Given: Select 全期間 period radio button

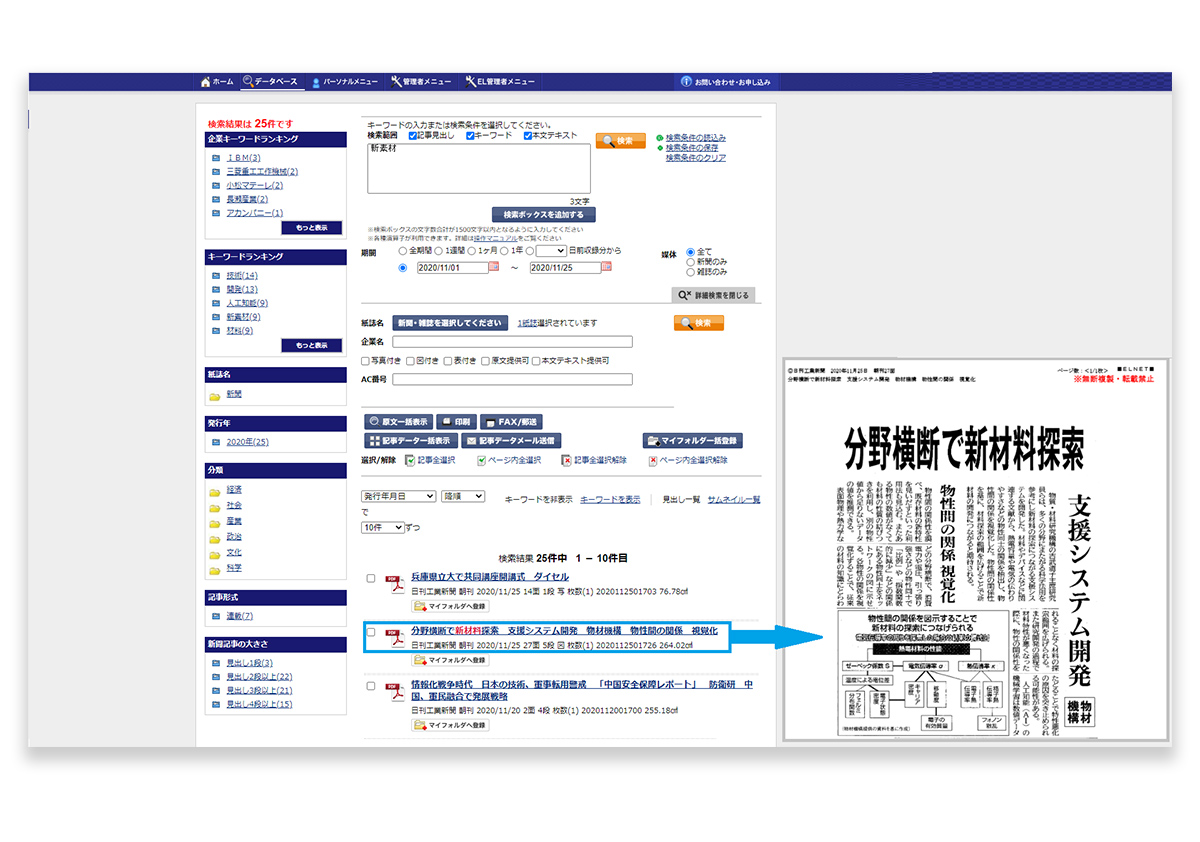Looking at the screenshot, I should [x=403, y=252].
